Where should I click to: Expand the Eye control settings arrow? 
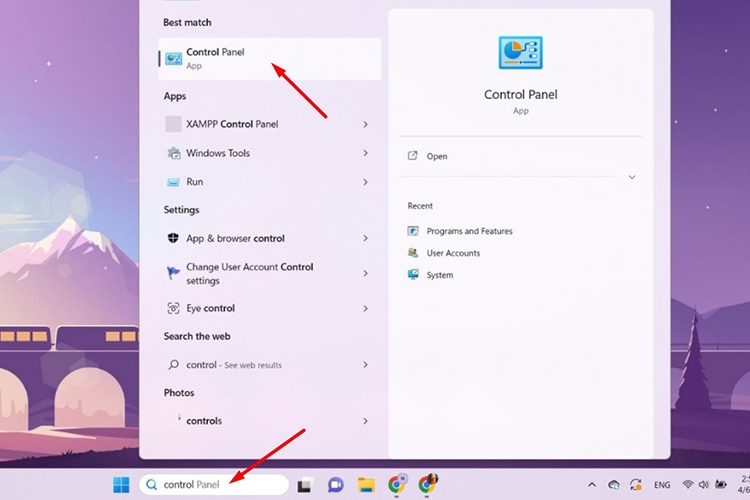click(365, 309)
